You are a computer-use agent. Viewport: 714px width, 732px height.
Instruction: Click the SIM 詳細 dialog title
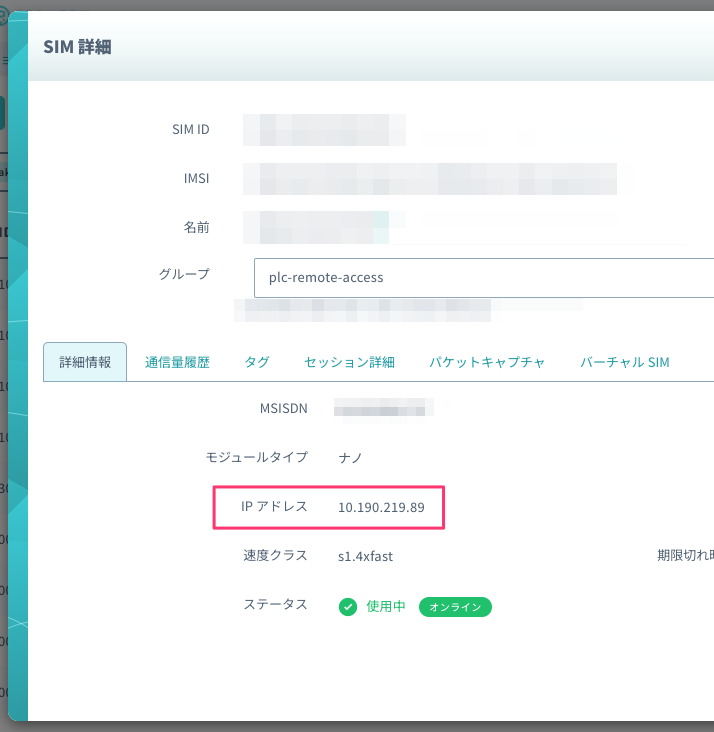click(x=77, y=47)
